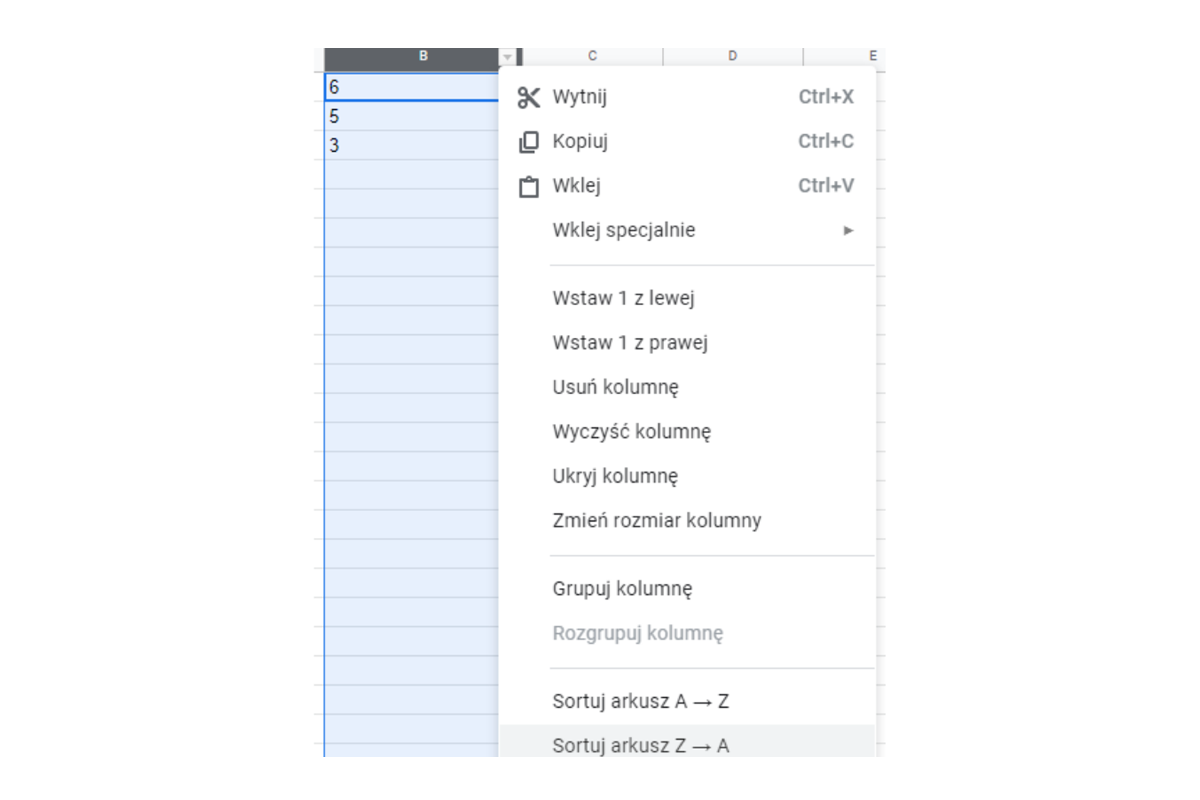Choose Wstaw 1 z prawej
The image size is (1200, 800).
click(630, 343)
